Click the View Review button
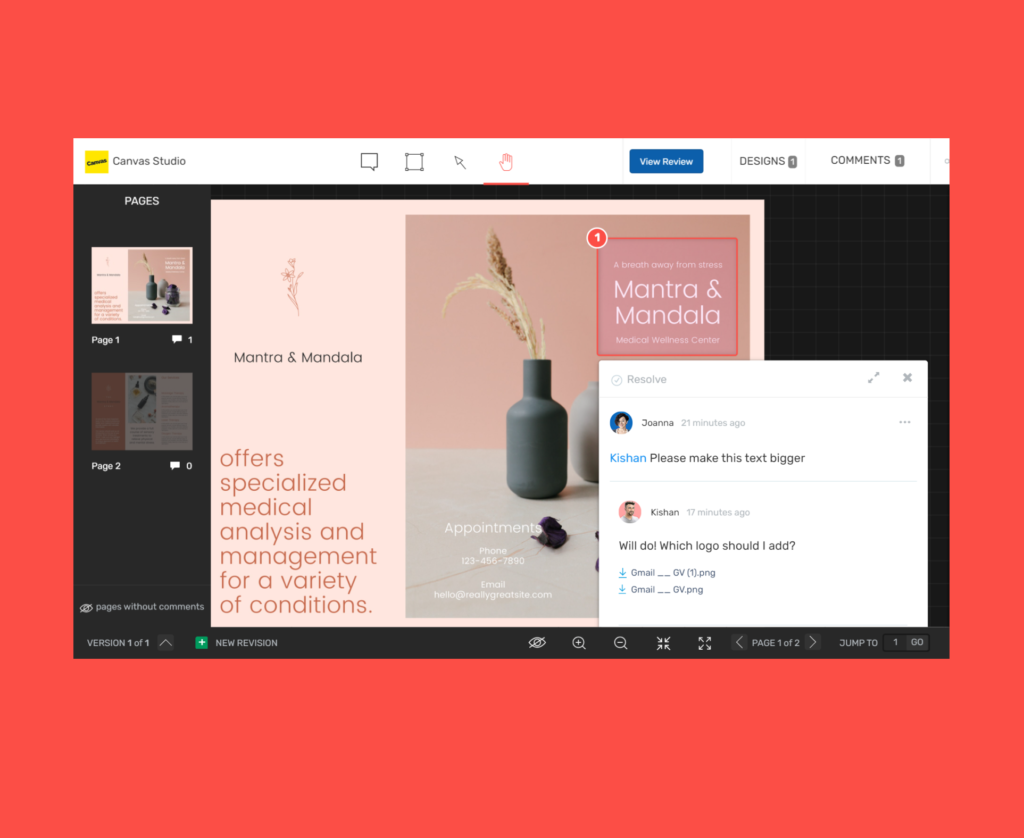 point(665,160)
